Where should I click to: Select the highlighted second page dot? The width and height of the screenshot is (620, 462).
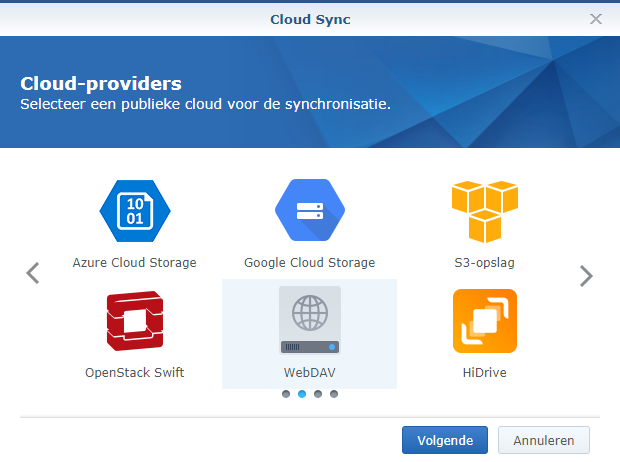click(x=302, y=394)
